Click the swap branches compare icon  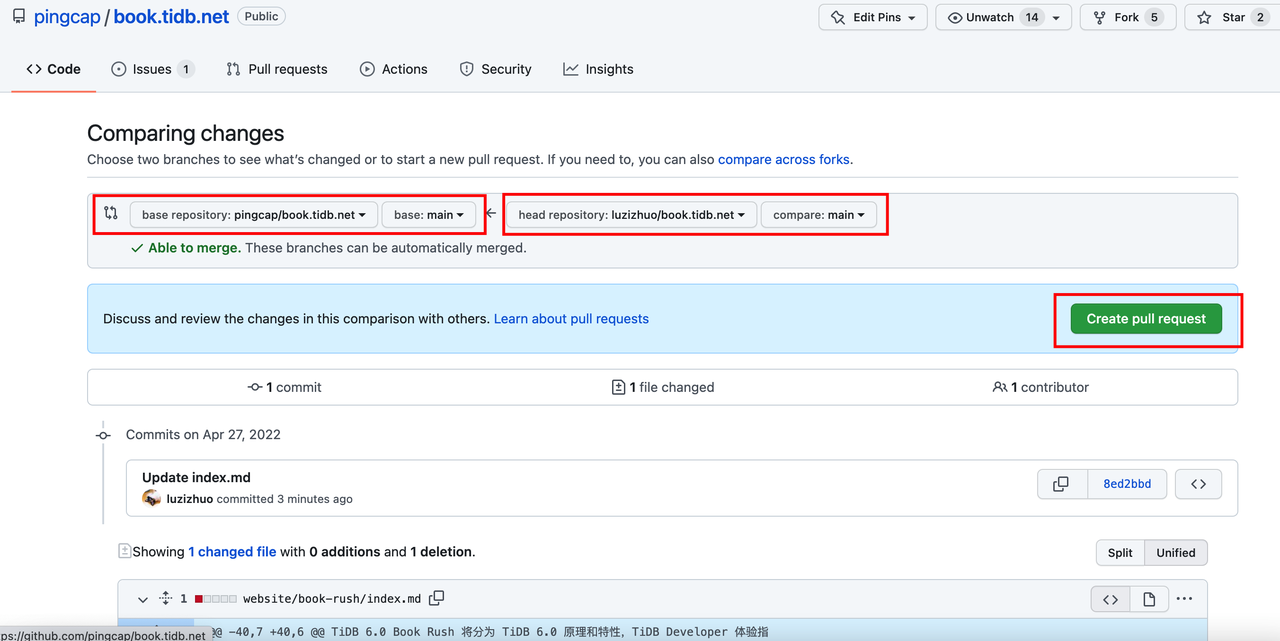(111, 213)
